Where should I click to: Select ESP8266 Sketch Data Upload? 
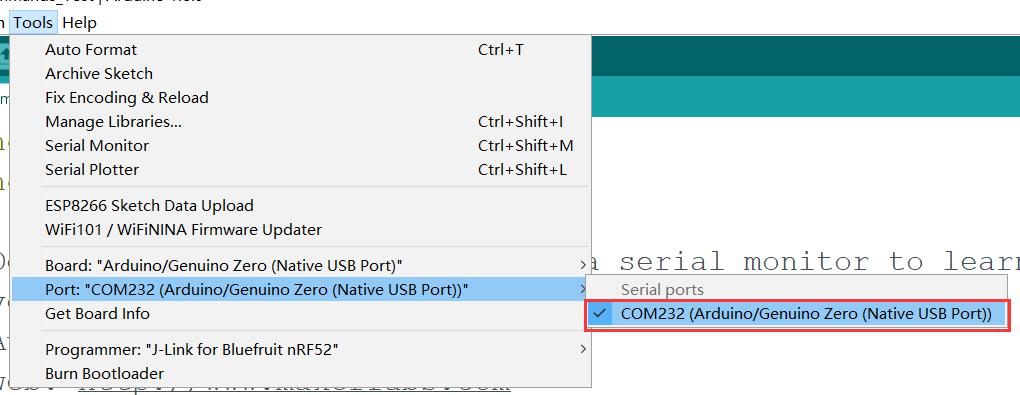[300, 206]
